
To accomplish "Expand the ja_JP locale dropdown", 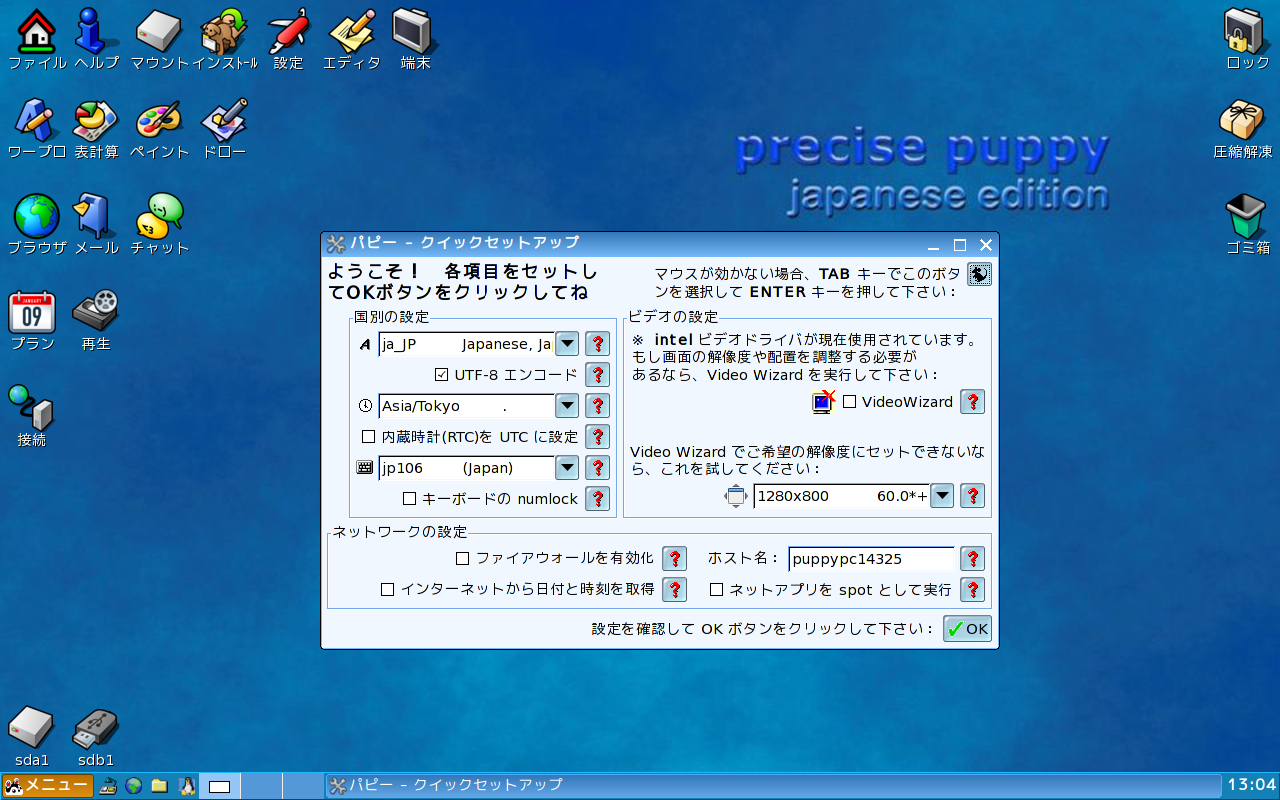I will [x=567, y=344].
